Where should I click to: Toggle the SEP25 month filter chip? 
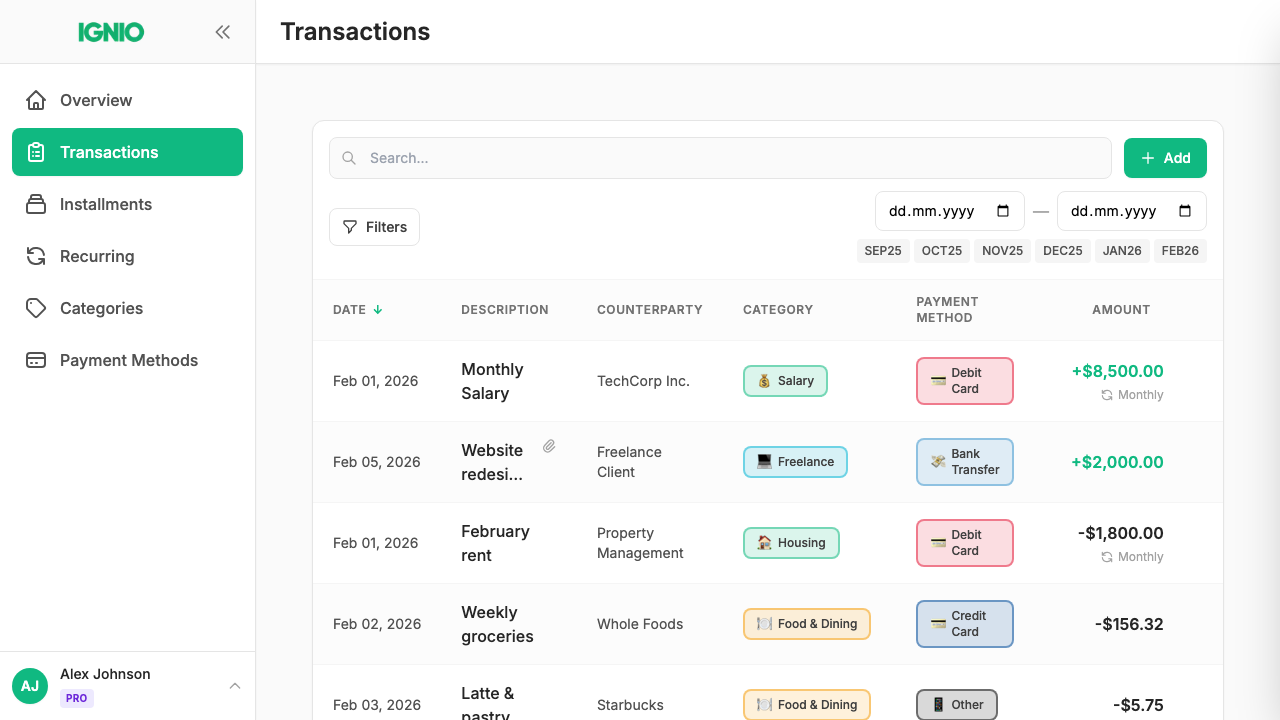883,250
